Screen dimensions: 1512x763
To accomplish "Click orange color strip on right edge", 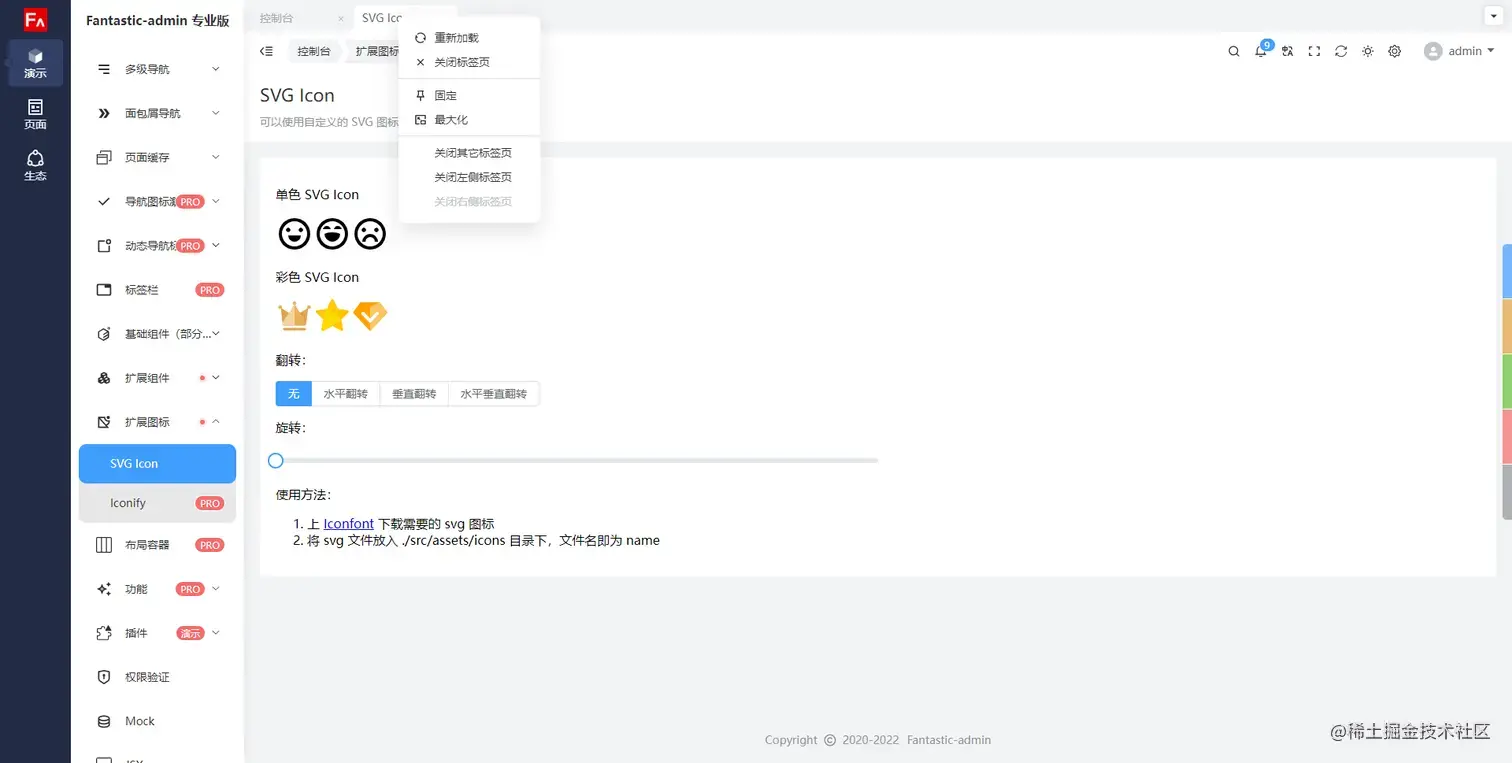I will click(1507, 326).
